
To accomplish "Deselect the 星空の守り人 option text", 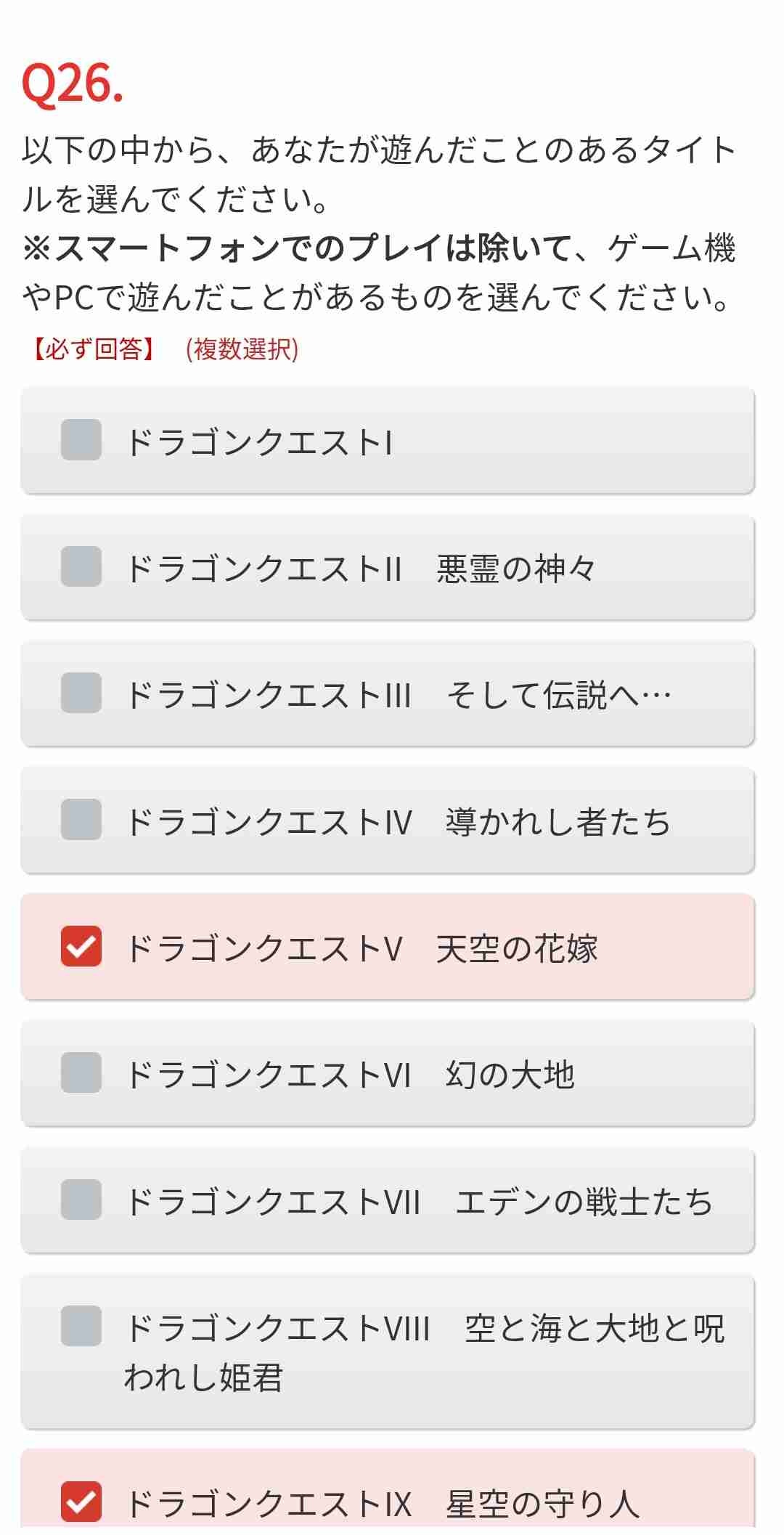I will coord(542,1503).
